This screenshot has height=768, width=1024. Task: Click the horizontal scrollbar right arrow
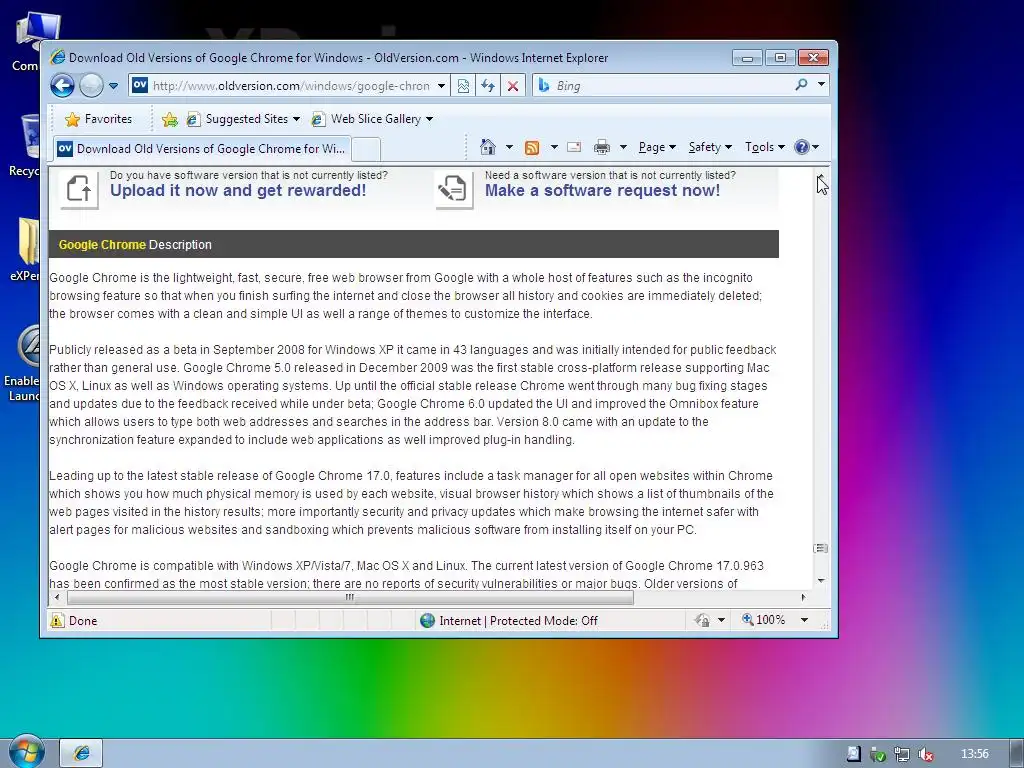(803, 598)
